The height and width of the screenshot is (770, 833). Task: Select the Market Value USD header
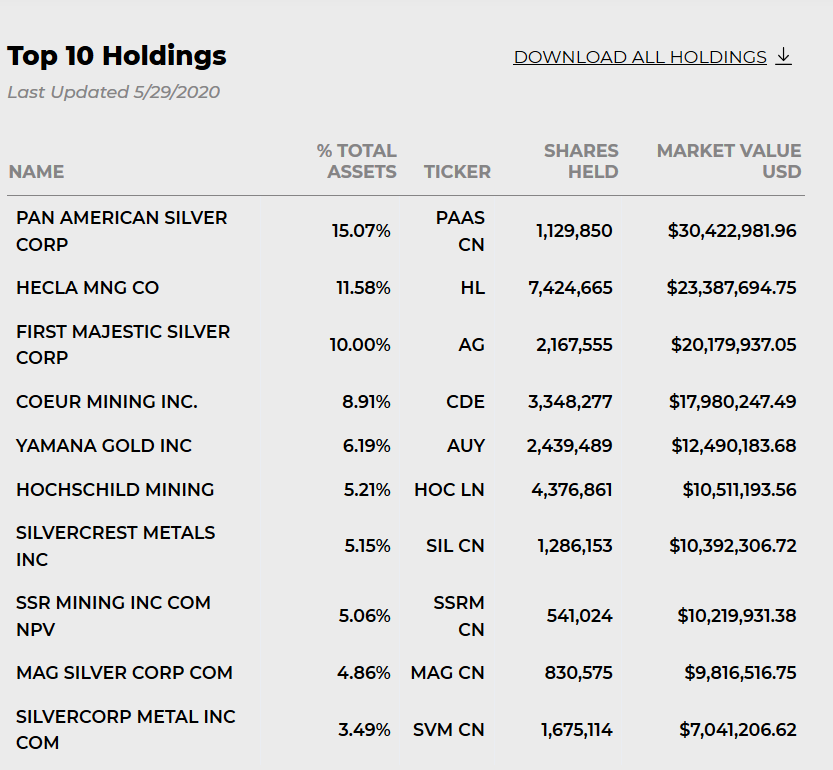(x=729, y=161)
